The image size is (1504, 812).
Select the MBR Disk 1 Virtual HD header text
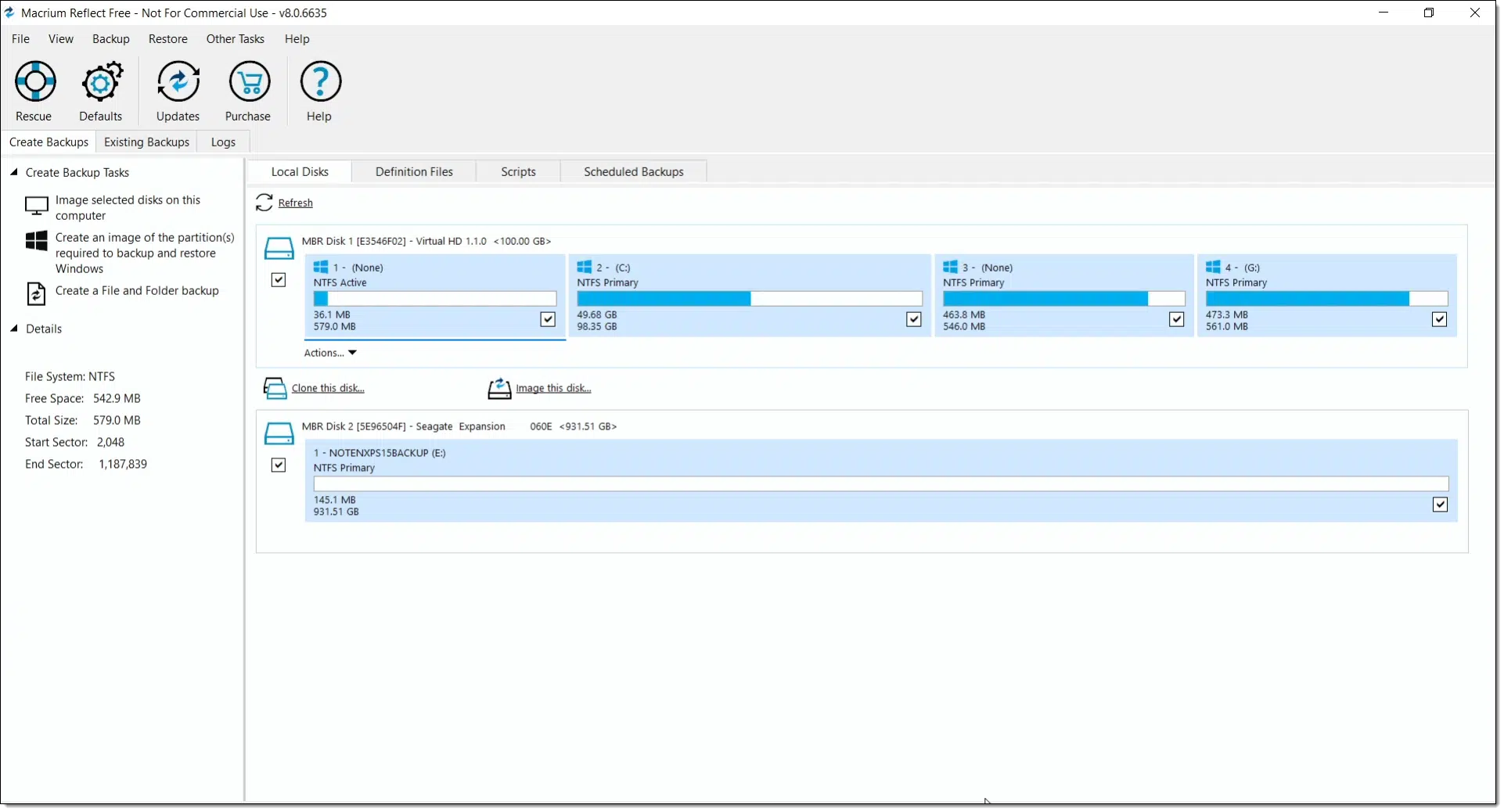pos(426,242)
